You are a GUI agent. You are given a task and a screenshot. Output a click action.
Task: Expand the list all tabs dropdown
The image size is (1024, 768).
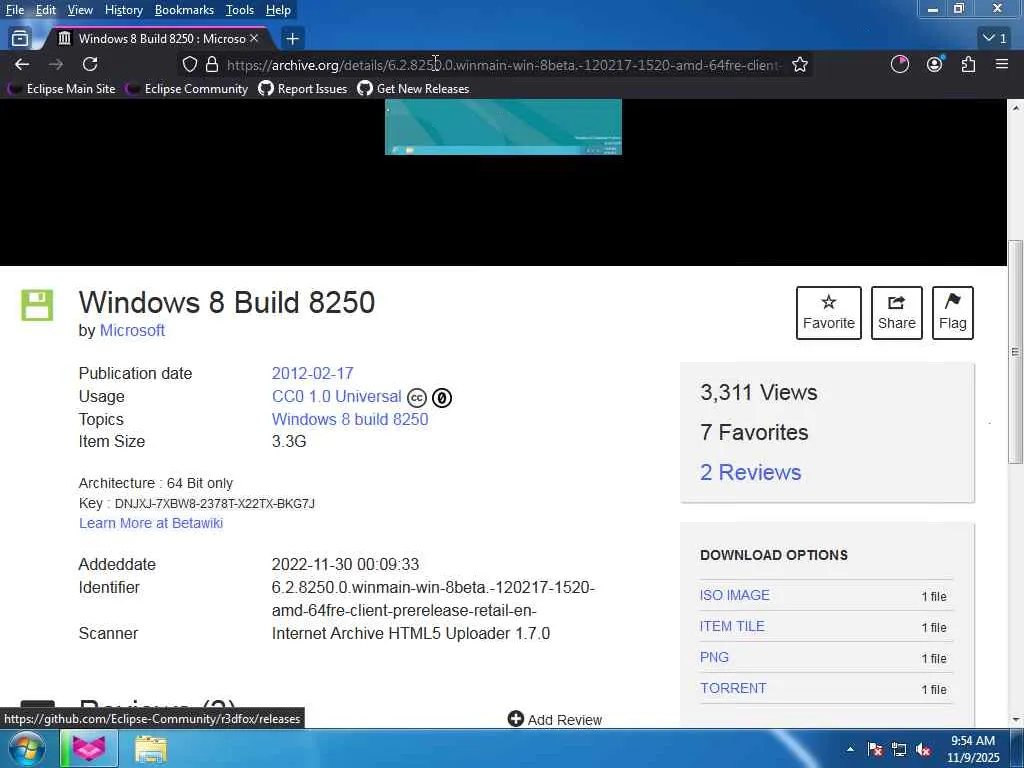click(995, 39)
